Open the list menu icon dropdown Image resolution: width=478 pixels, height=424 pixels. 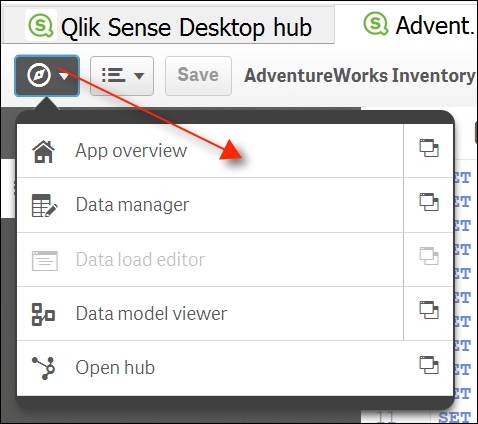[122, 76]
